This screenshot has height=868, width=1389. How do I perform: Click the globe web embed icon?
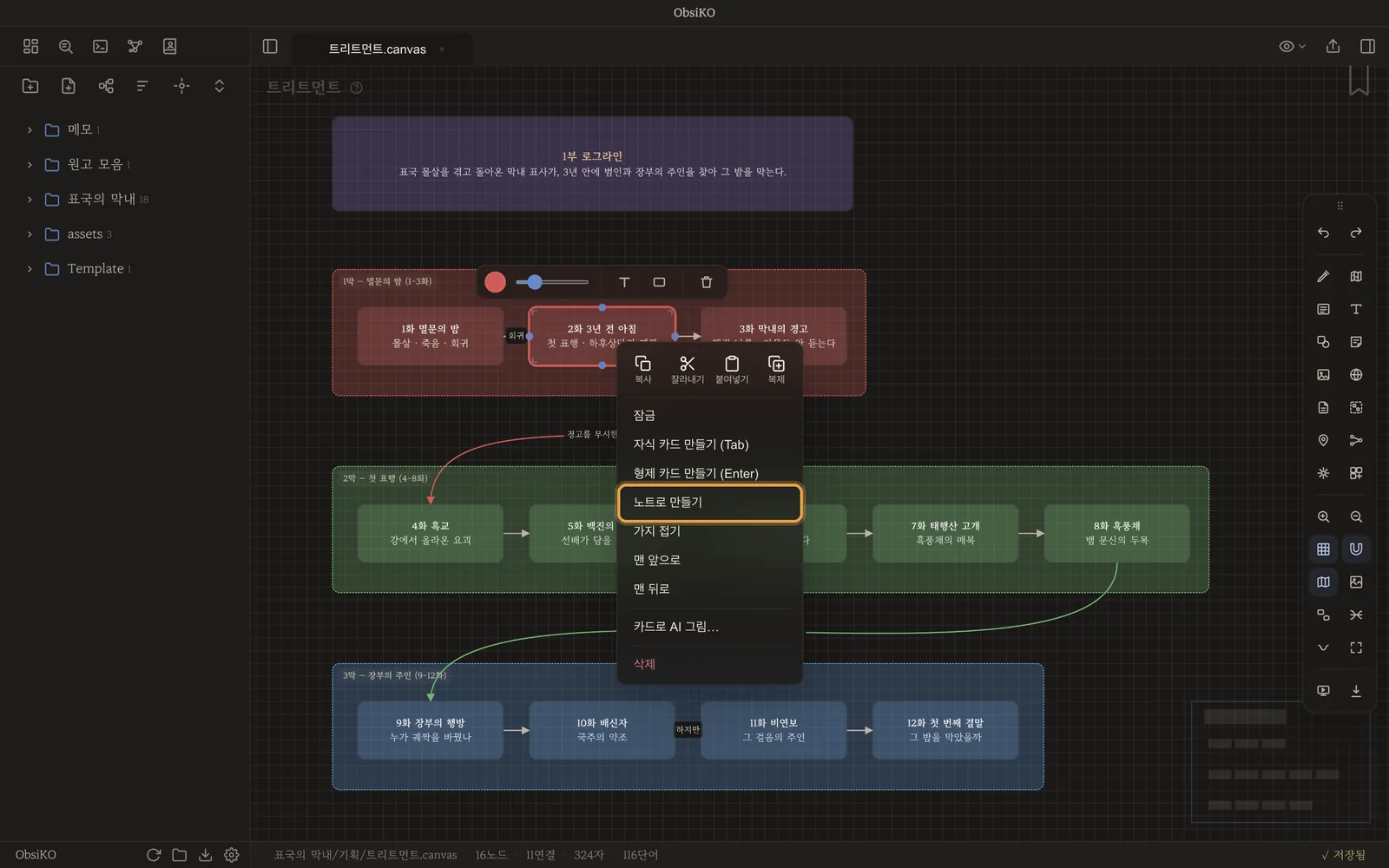click(x=1356, y=375)
